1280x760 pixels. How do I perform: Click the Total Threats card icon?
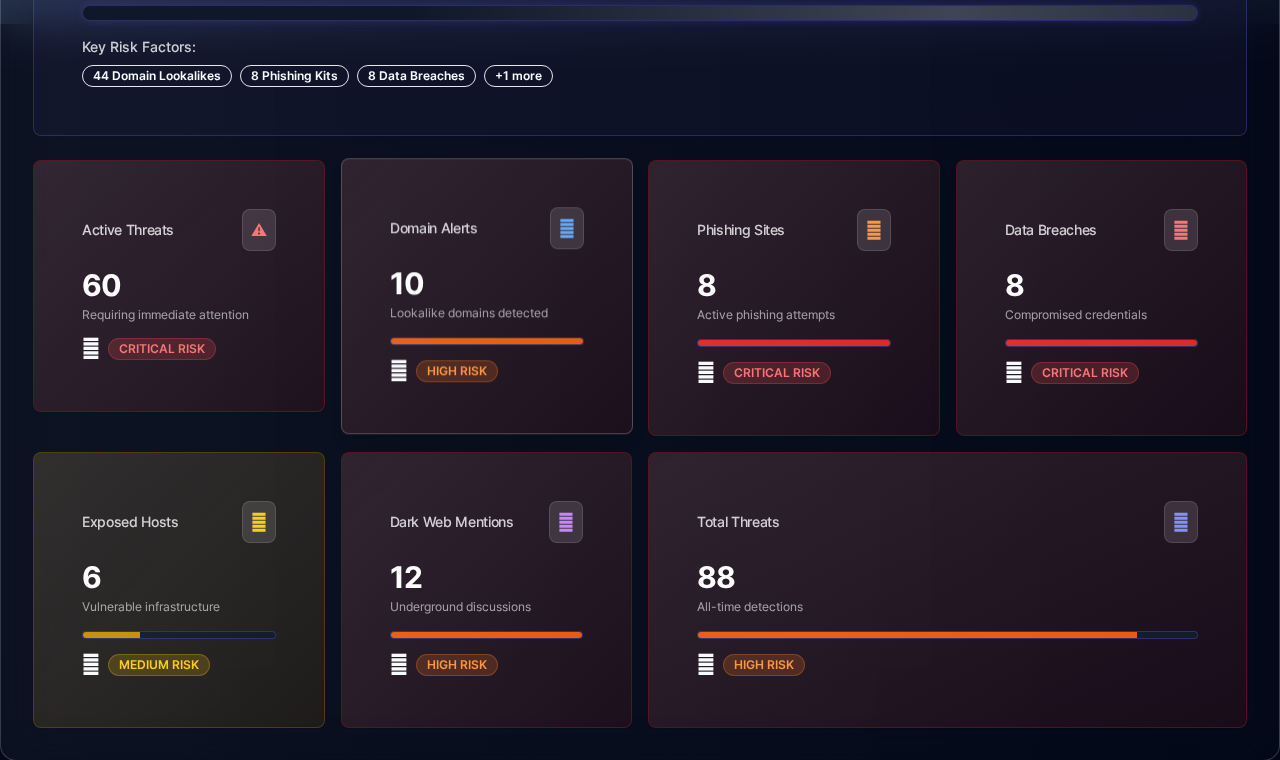1181,522
